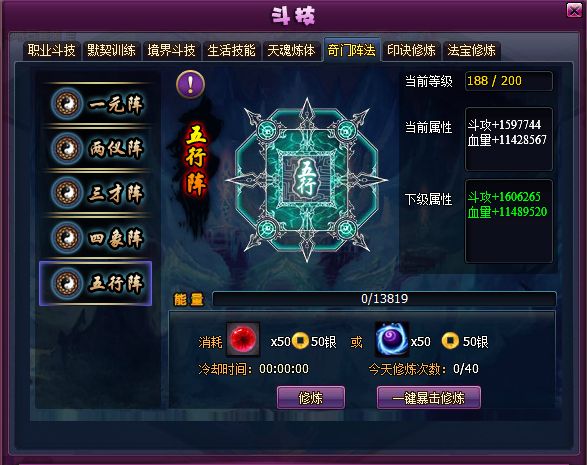Click the central 五行 formation emblem

click(307, 180)
